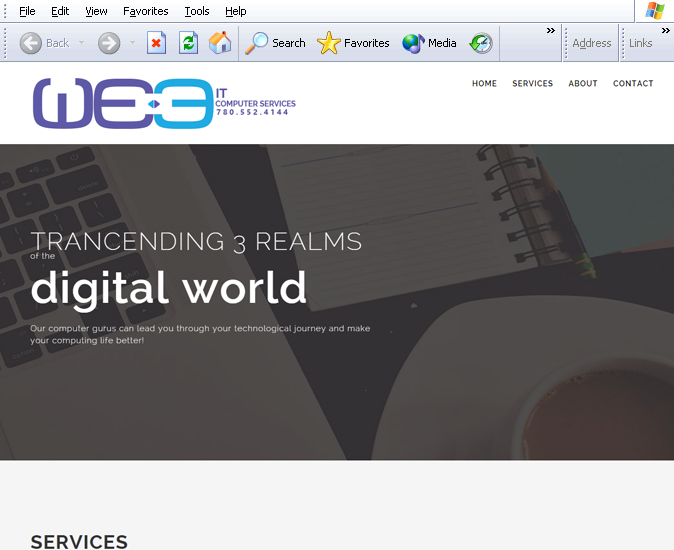
Task: Click the ABOUT navigation link
Action: click(x=583, y=84)
